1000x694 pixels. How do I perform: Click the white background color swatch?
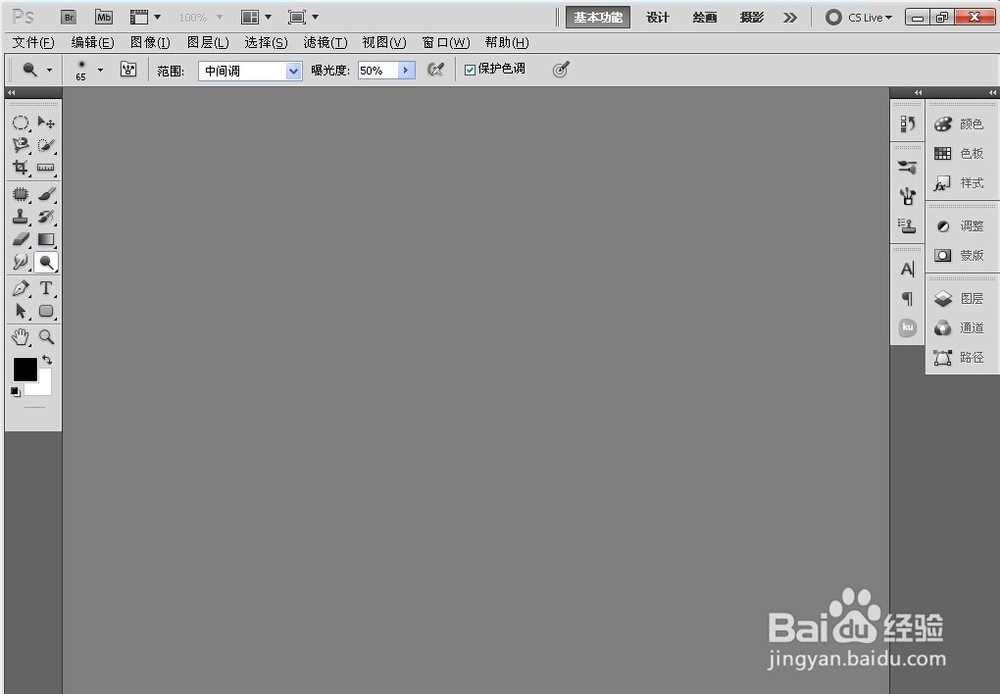coord(43,387)
